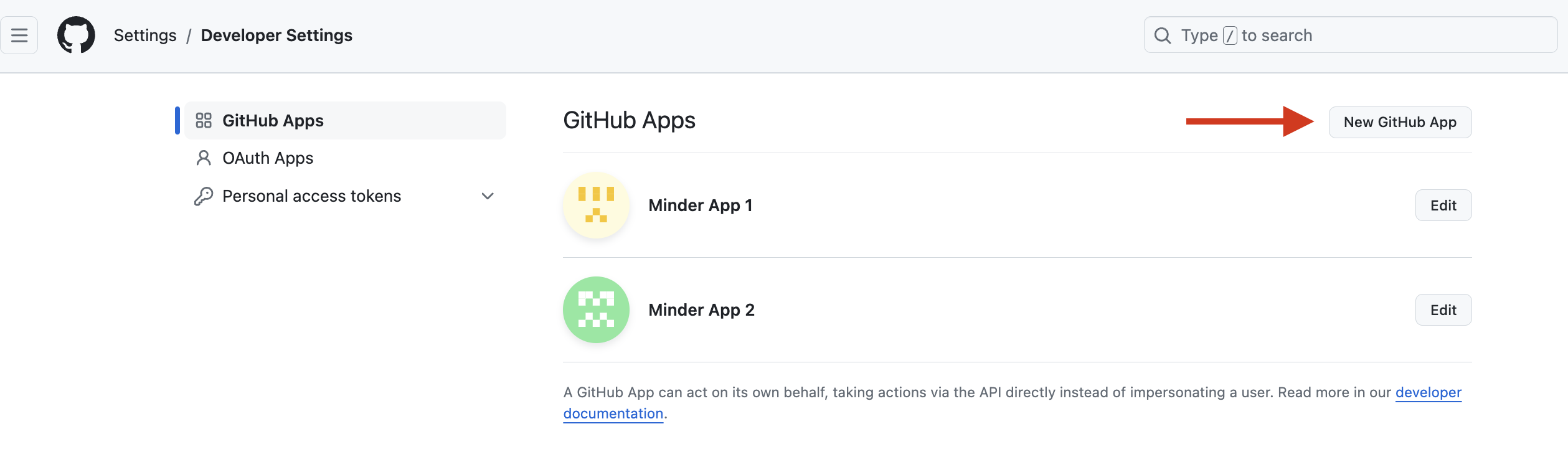Open Personal access tokens section

345,196
